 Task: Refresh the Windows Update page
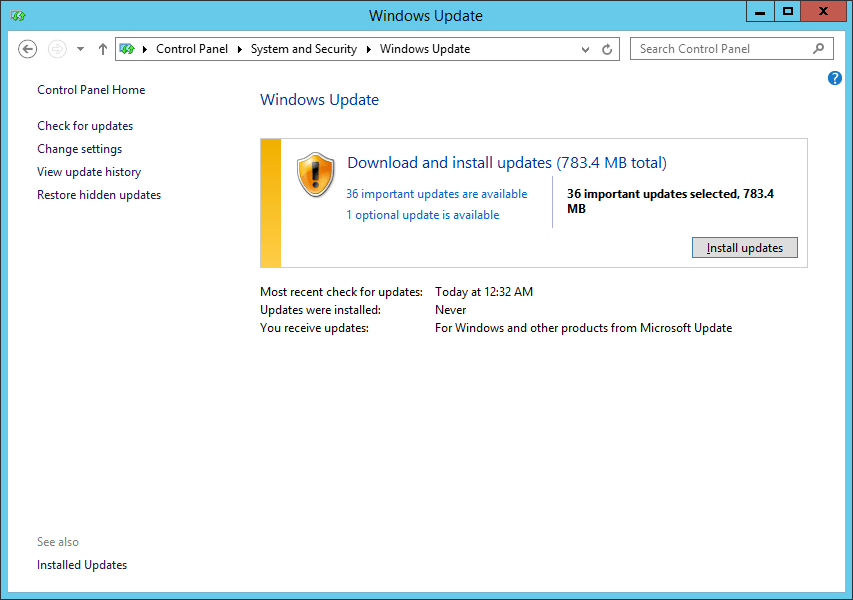pyautogui.click(x=607, y=50)
